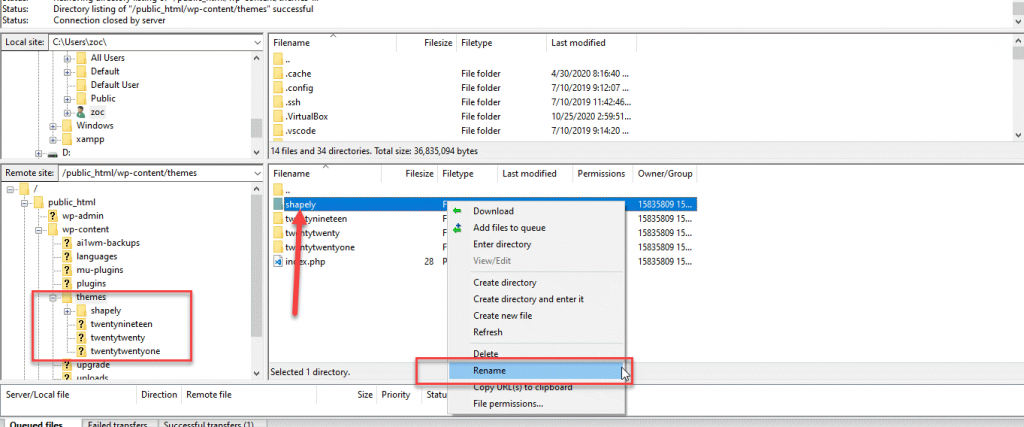The height and width of the screenshot is (427, 1024).
Task: Click the Direction column header in queue
Action: (x=159, y=394)
